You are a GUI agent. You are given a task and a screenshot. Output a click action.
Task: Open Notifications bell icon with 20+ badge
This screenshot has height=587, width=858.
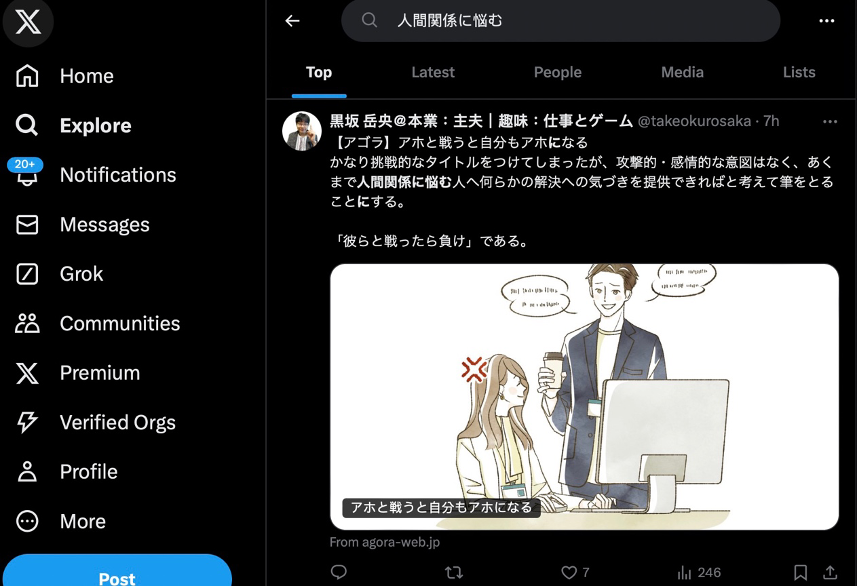coord(26,173)
